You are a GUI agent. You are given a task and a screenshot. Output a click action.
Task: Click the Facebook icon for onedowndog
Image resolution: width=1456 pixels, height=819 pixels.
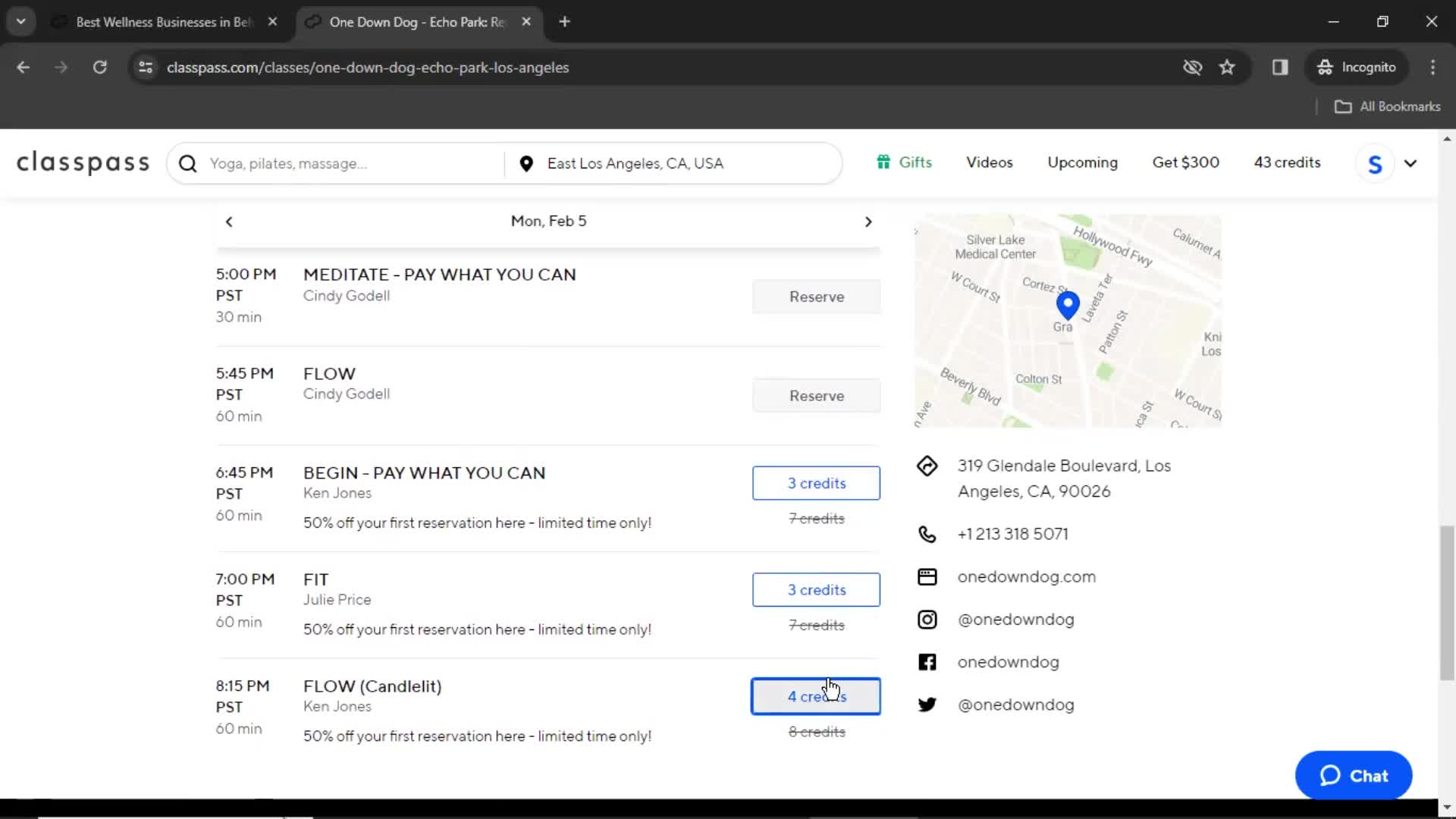927,661
